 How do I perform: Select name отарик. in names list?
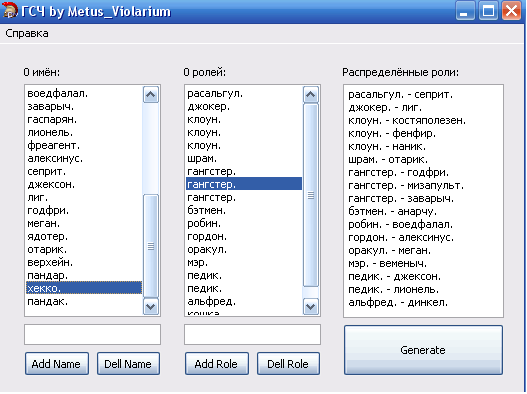84,249
